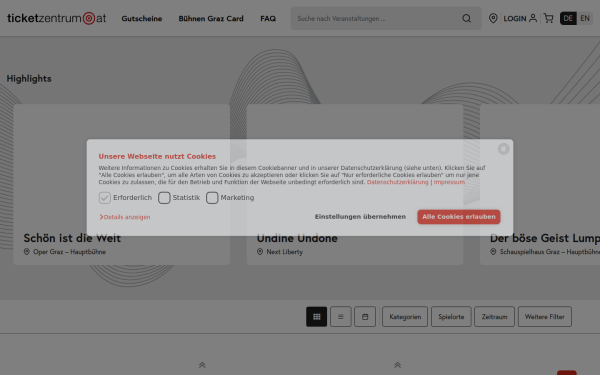
Task: Click the left double-chevron up icon
Action: click(202, 365)
